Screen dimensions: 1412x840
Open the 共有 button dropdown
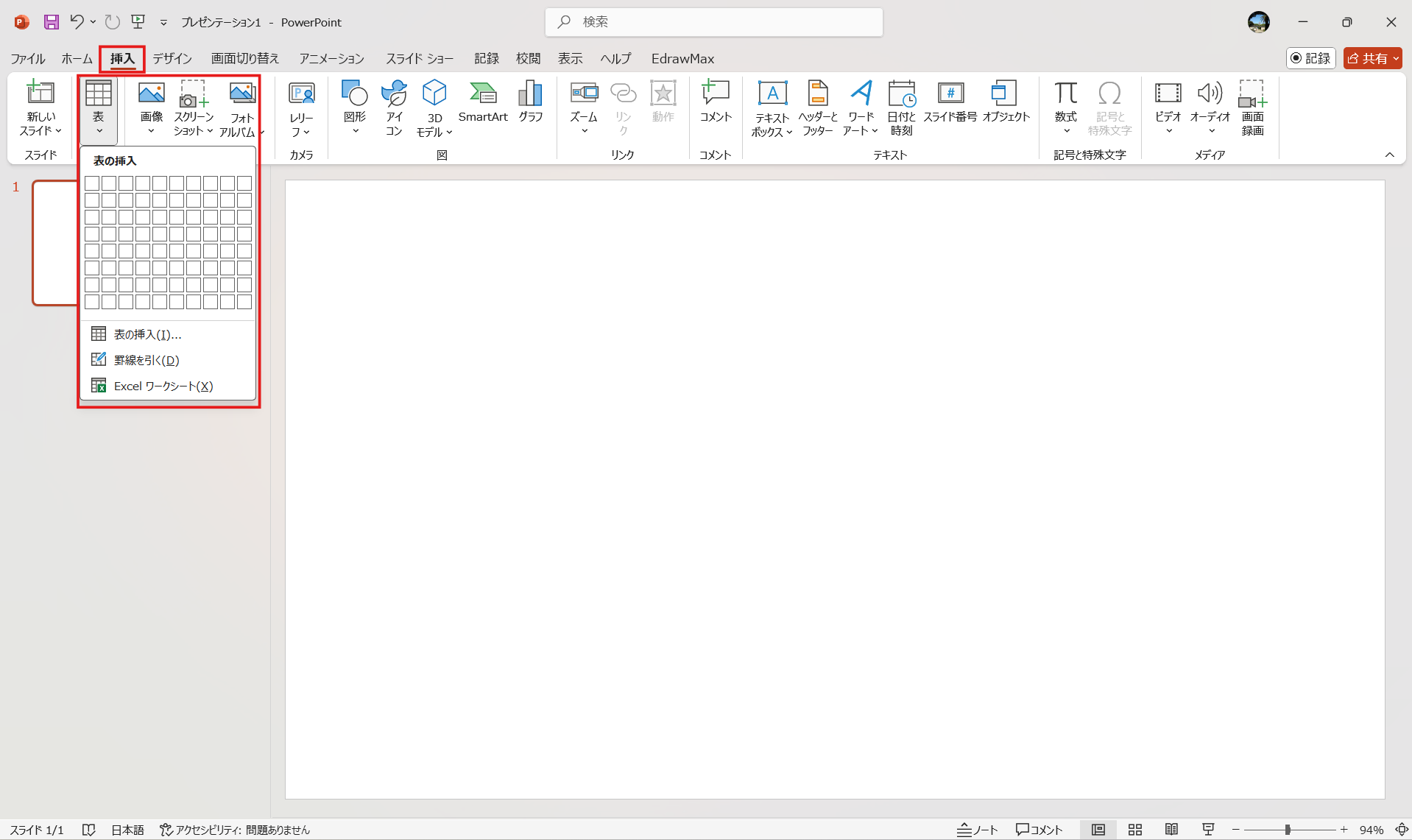pos(1396,58)
